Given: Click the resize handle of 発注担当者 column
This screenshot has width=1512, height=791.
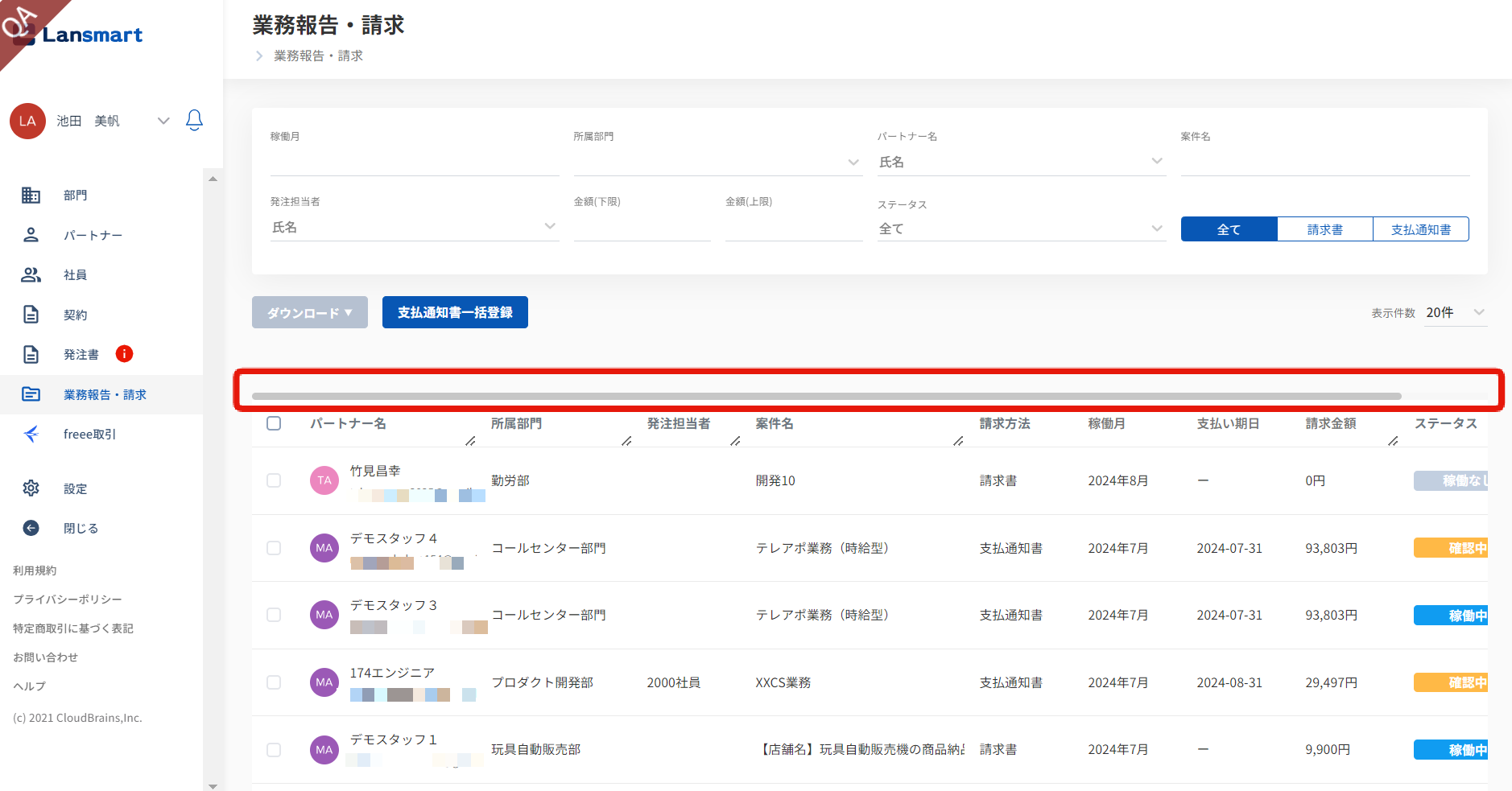Looking at the screenshot, I should click(735, 441).
